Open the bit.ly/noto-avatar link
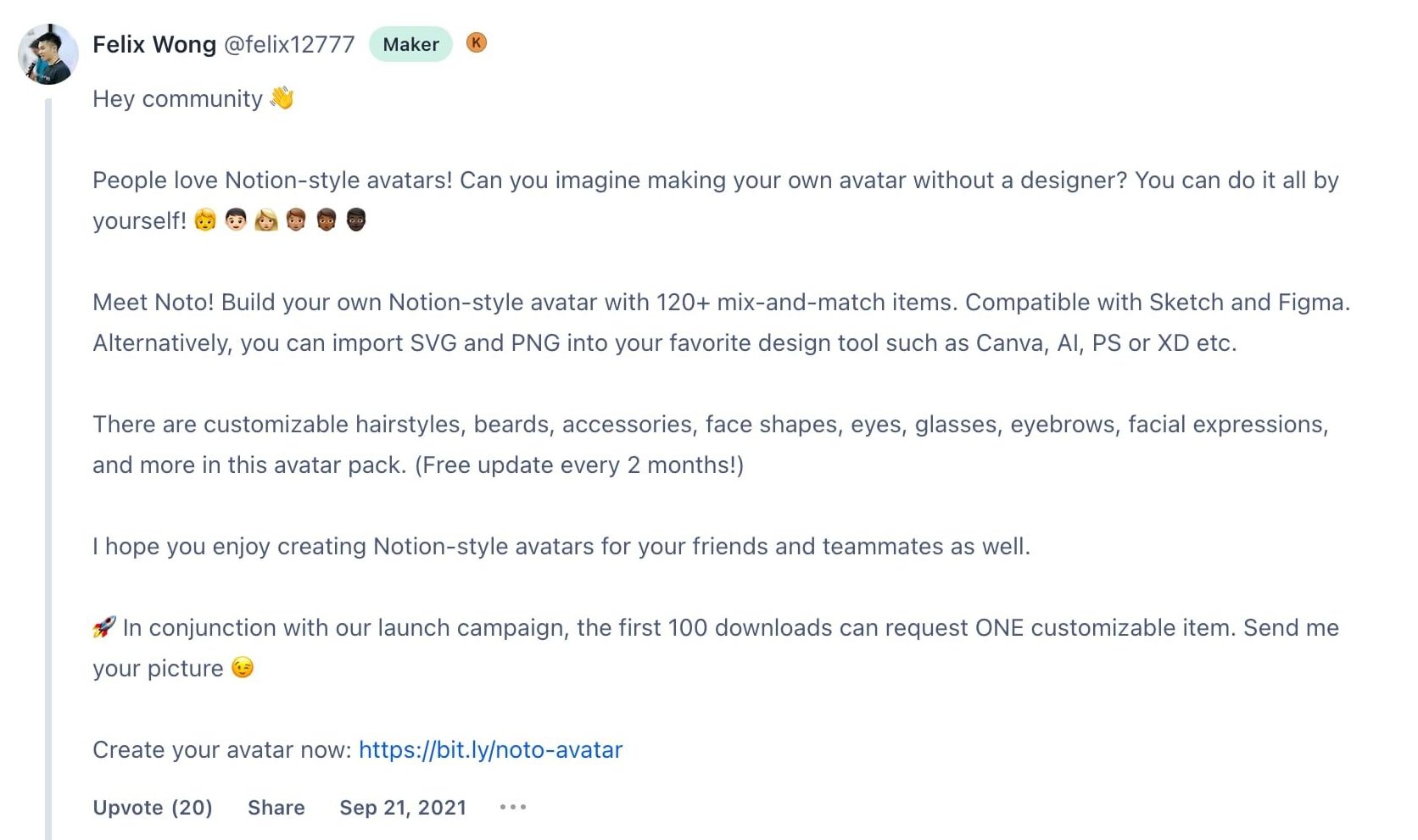This screenshot has width=1418, height=840. point(490,749)
